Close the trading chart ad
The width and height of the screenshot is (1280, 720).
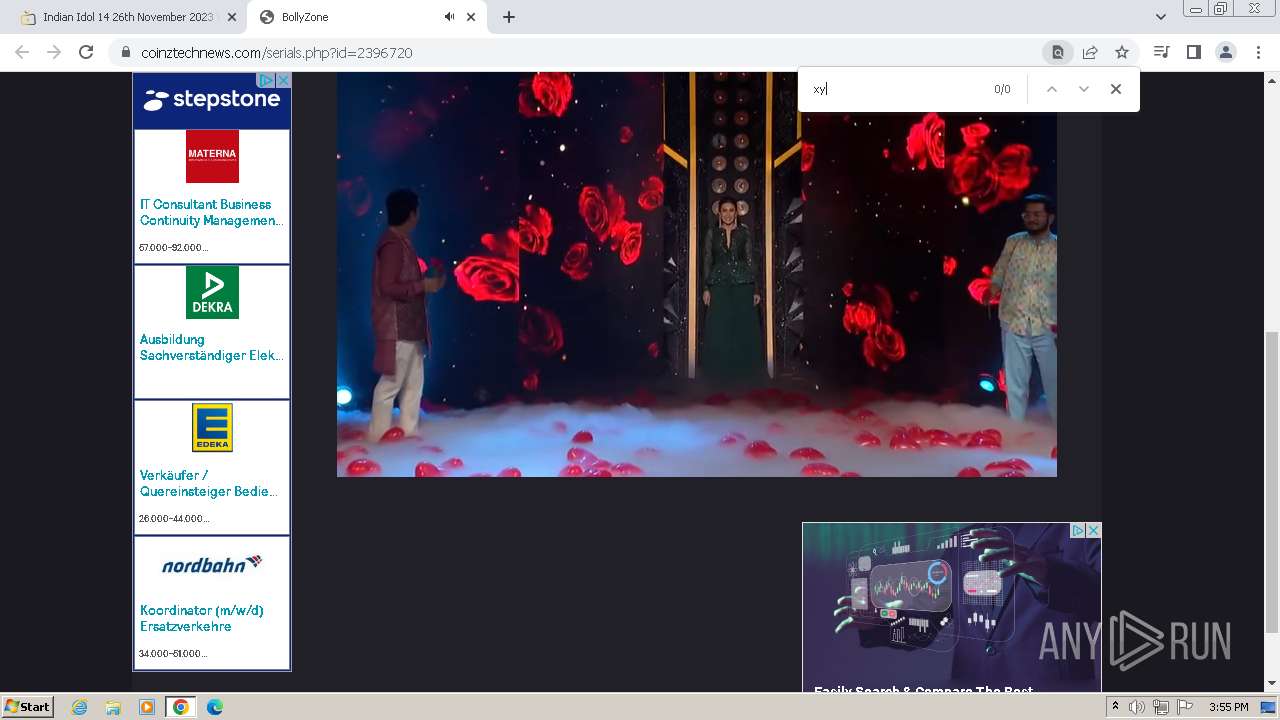point(1093,531)
